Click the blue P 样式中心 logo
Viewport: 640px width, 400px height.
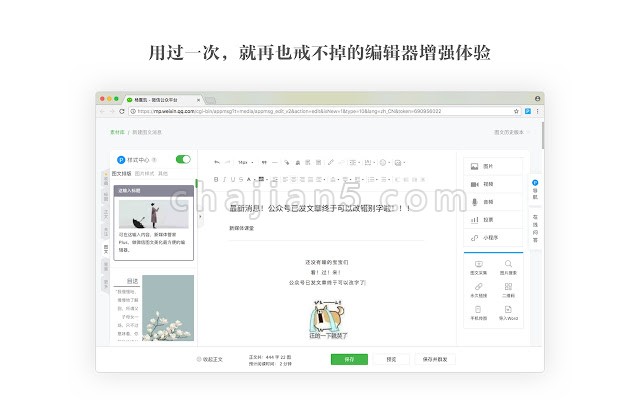tap(121, 160)
